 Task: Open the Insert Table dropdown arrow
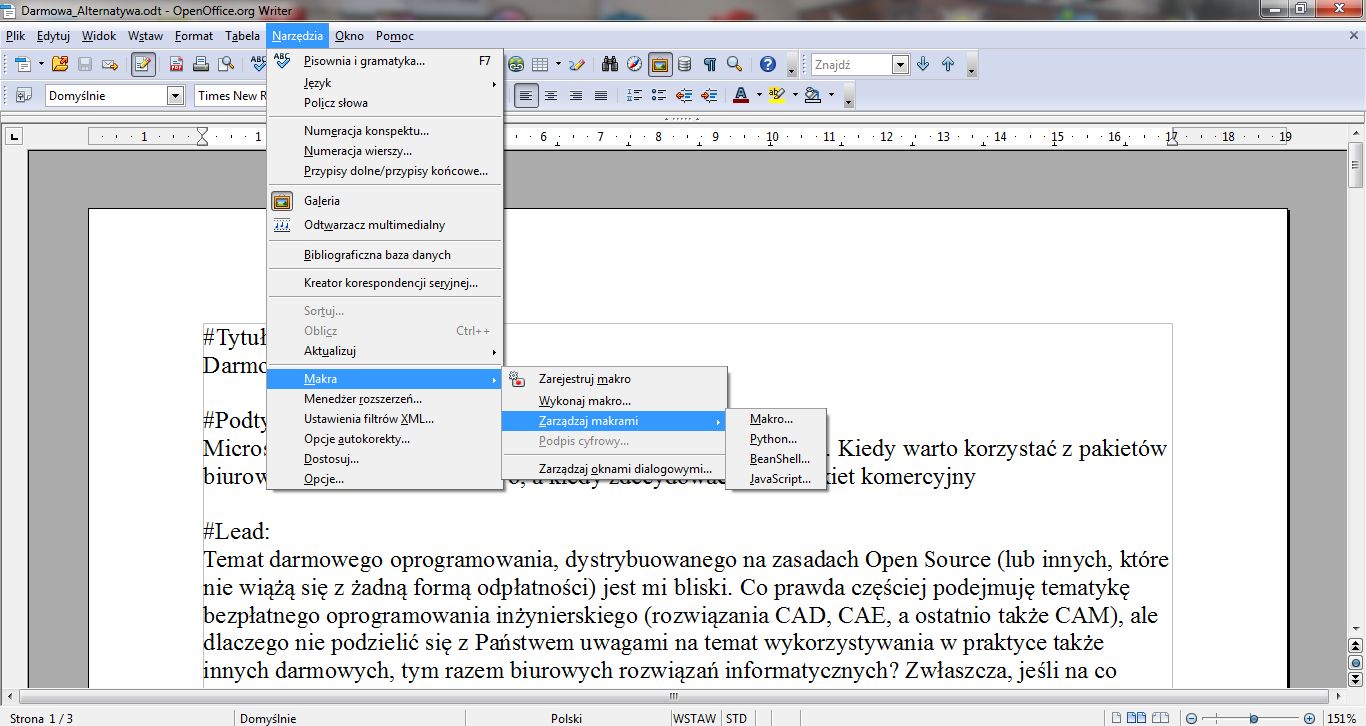click(x=556, y=64)
